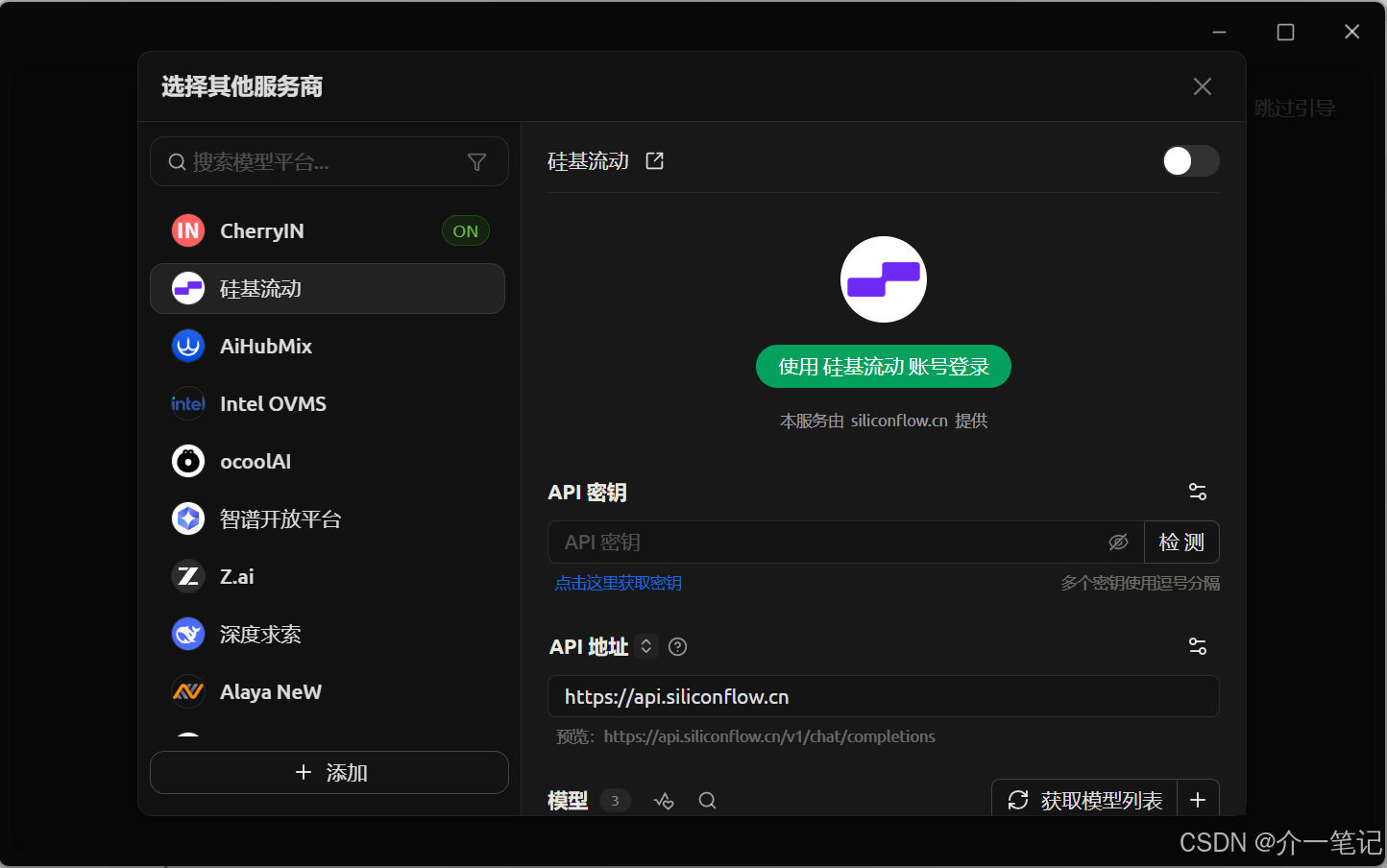Minimize the application window
This screenshot has width=1387, height=868.
1219,32
